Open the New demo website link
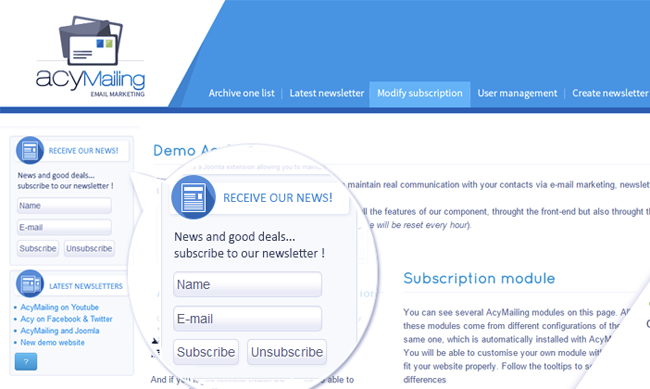 click(52, 343)
